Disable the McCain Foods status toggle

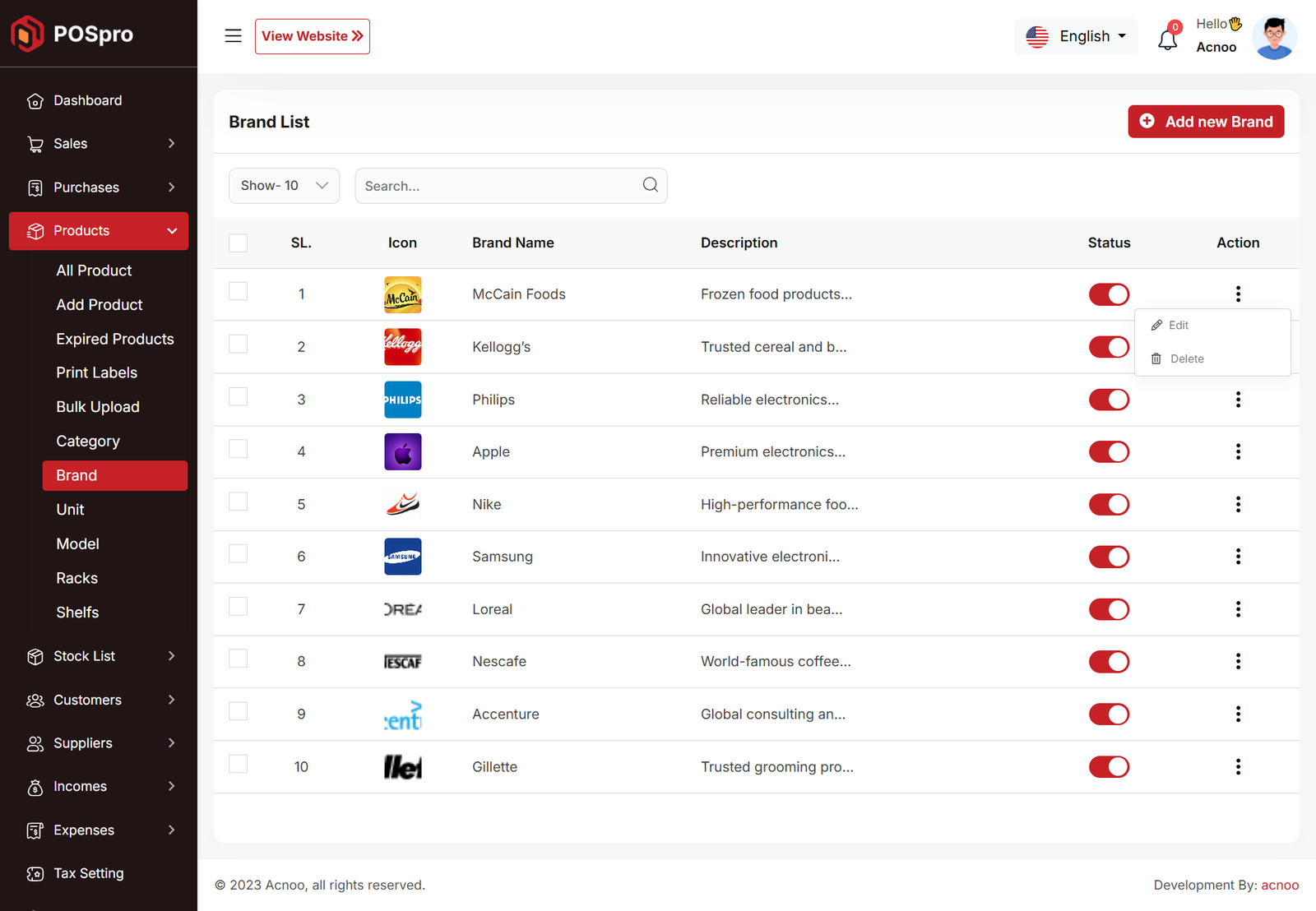[1108, 294]
